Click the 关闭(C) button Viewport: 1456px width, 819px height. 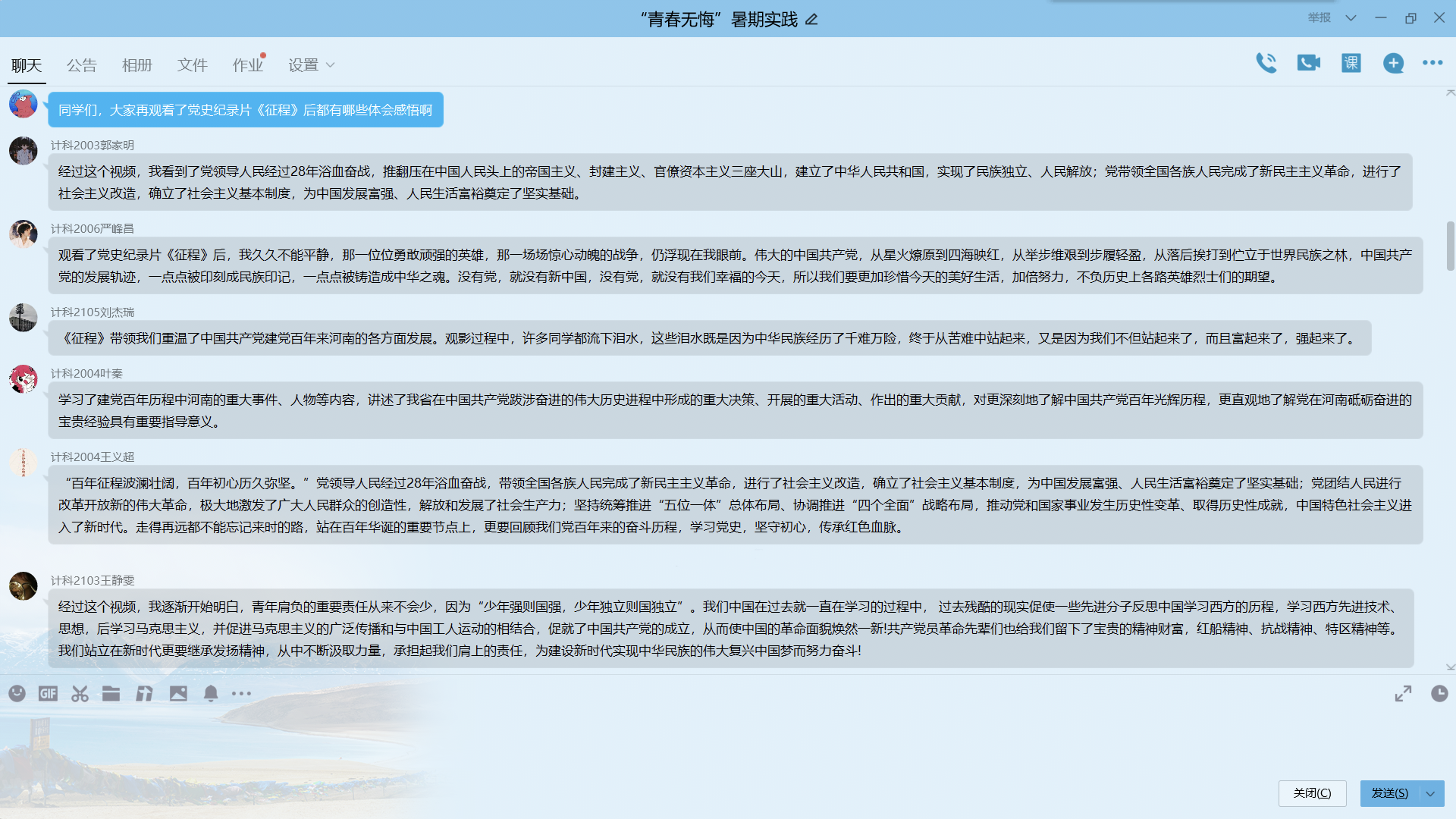pos(1312,793)
